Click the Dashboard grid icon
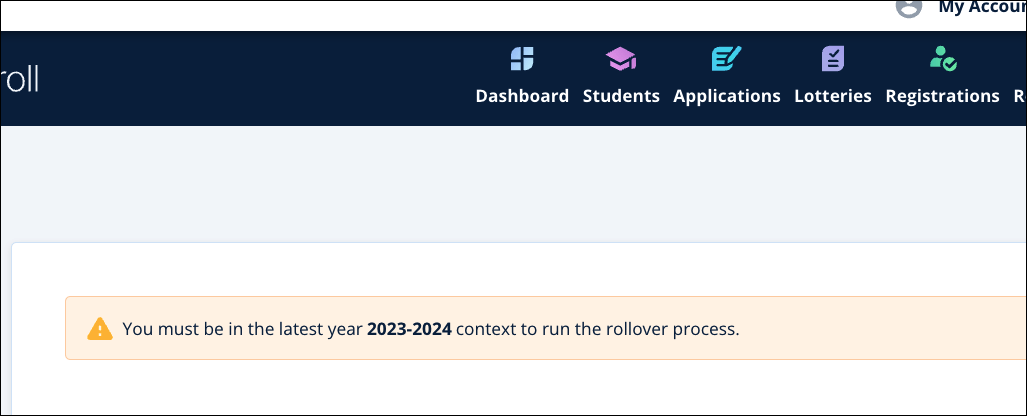 522,59
